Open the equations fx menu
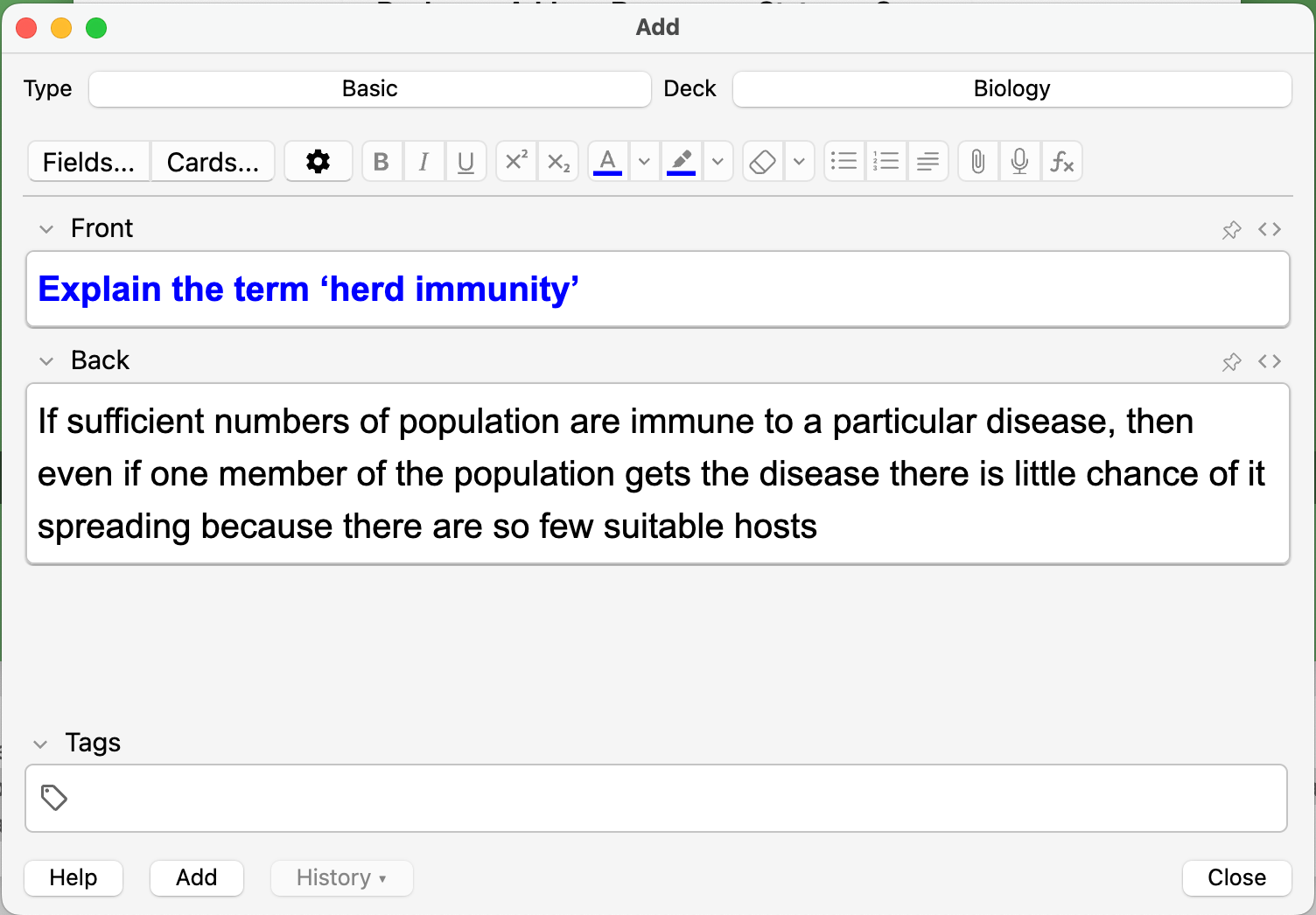Screen dimensions: 1316x915 click(1061, 161)
